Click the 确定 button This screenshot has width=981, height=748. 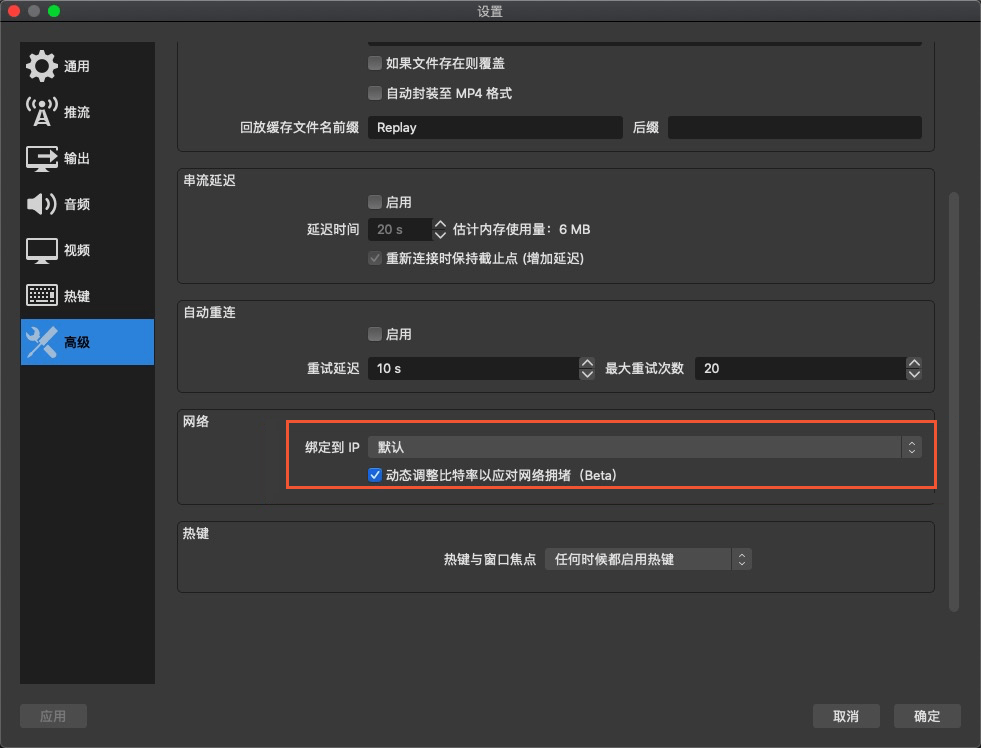coord(927,716)
